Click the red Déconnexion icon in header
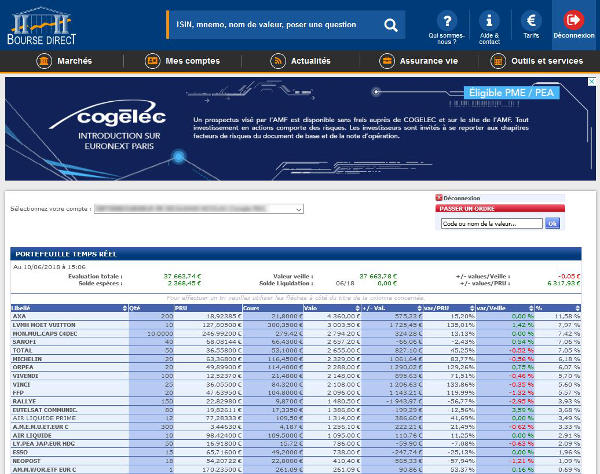The width and height of the screenshot is (600, 474). click(x=573, y=20)
